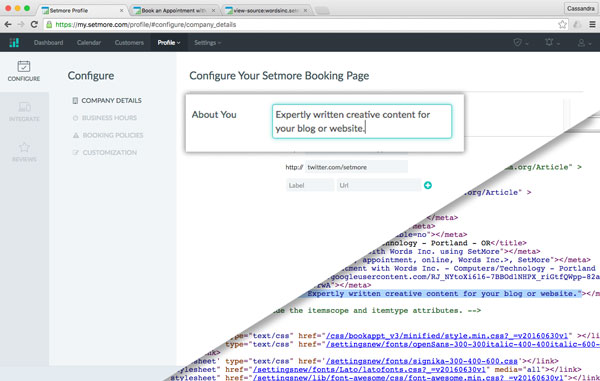Image resolution: width=600 pixels, height=381 pixels.
Task: Click the Customization edit icon
Action: 75,152
